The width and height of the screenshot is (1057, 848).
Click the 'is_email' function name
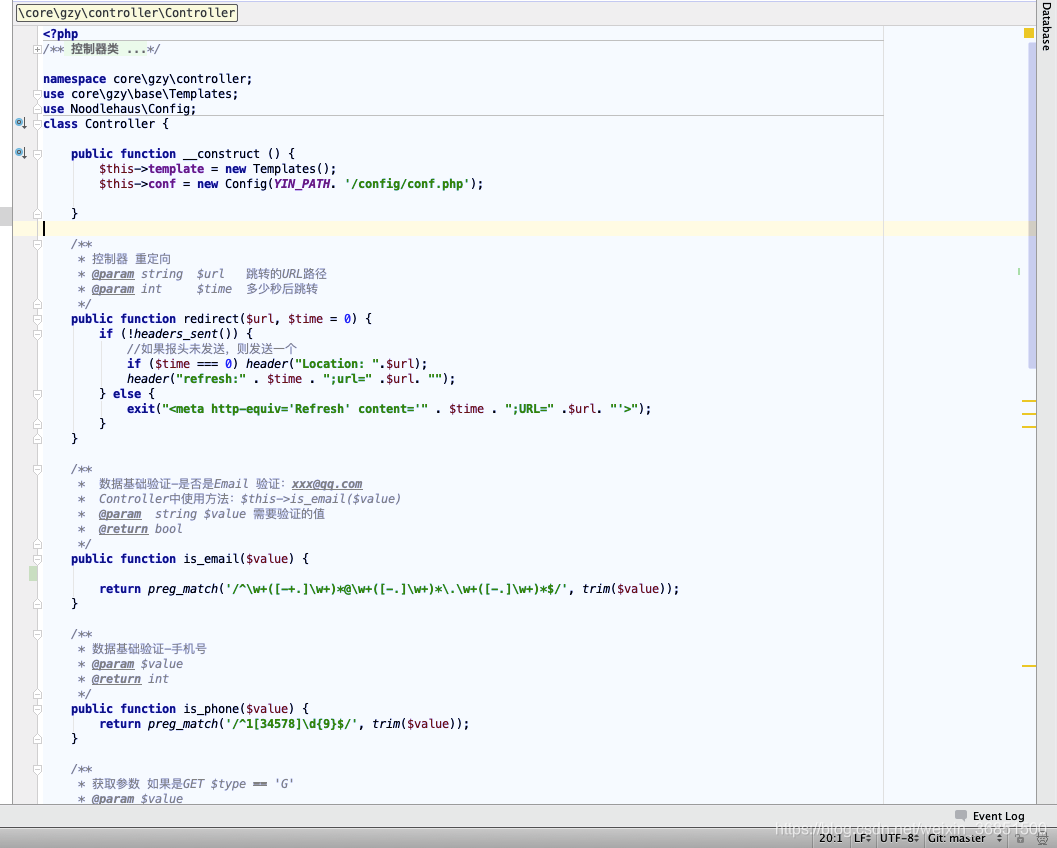tap(211, 558)
